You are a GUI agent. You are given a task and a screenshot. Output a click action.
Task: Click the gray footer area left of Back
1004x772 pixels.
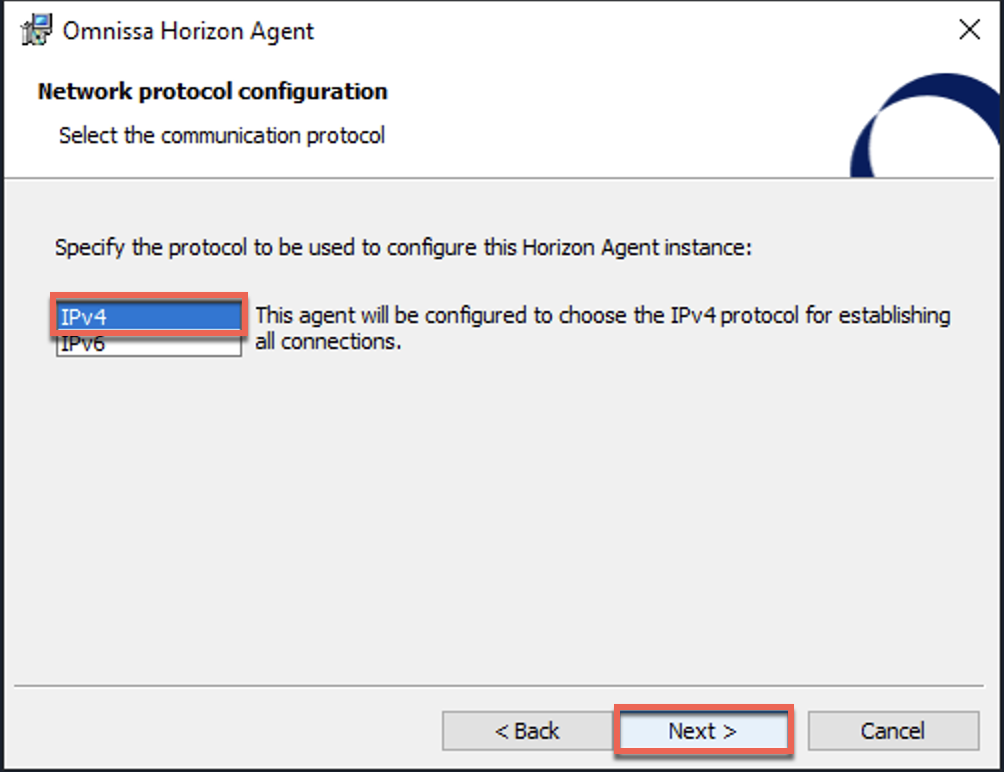pos(224,730)
